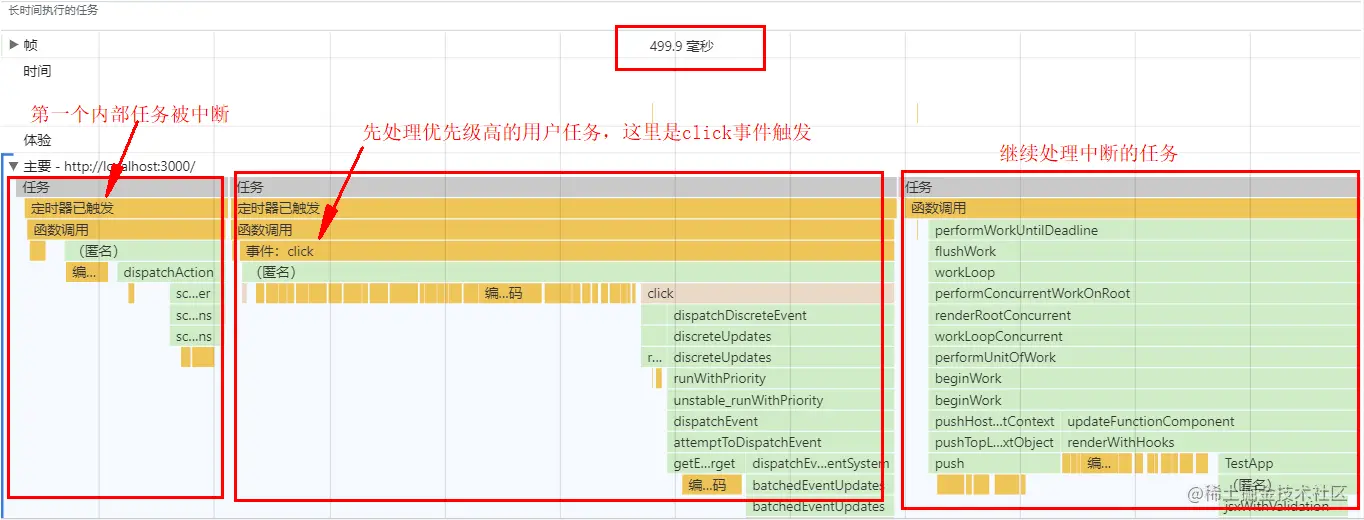Click the unstable_runWithPriority bar

pos(780,400)
